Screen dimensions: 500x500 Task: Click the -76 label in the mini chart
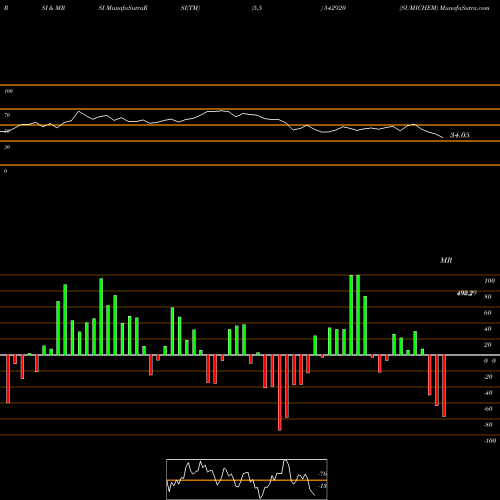pyautogui.click(x=322, y=474)
